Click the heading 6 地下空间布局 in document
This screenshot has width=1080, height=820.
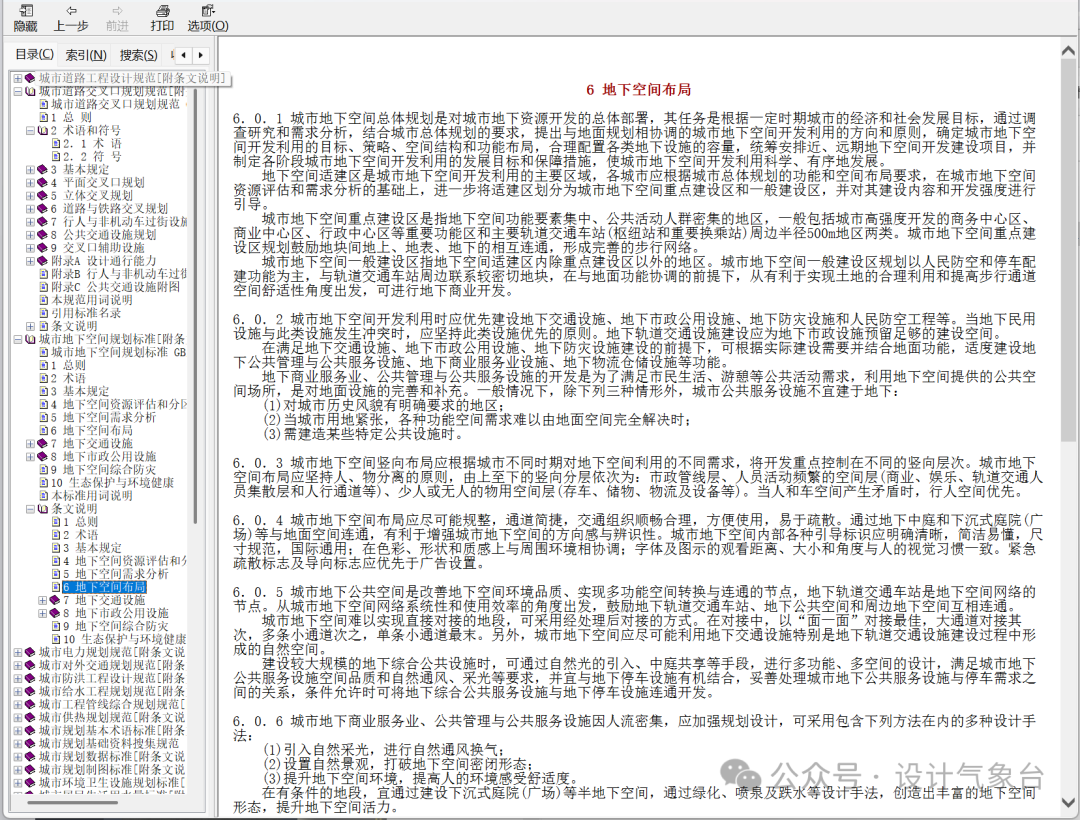(x=638, y=90)
